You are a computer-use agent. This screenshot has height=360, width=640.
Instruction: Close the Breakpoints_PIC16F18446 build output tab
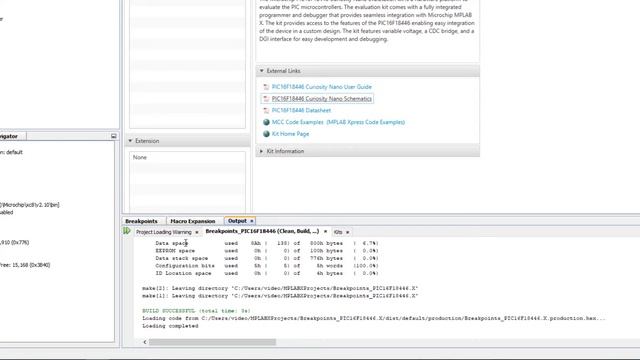pyautogui.click(x=325, y=231)
